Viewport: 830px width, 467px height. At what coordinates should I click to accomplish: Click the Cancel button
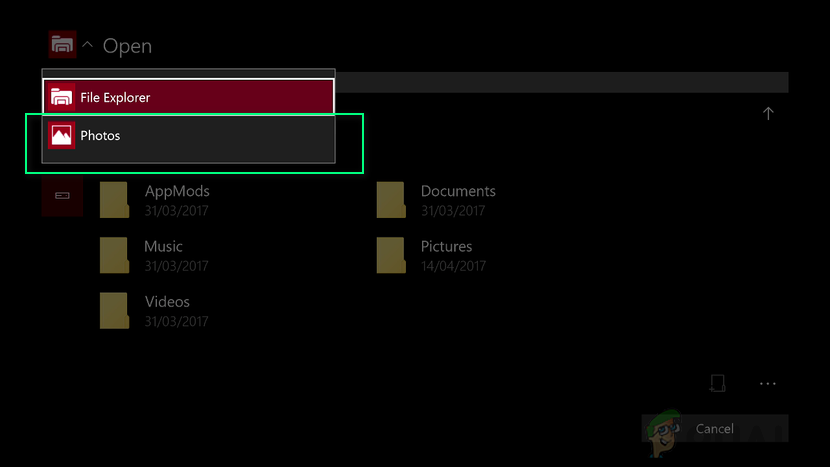[715, 428]
